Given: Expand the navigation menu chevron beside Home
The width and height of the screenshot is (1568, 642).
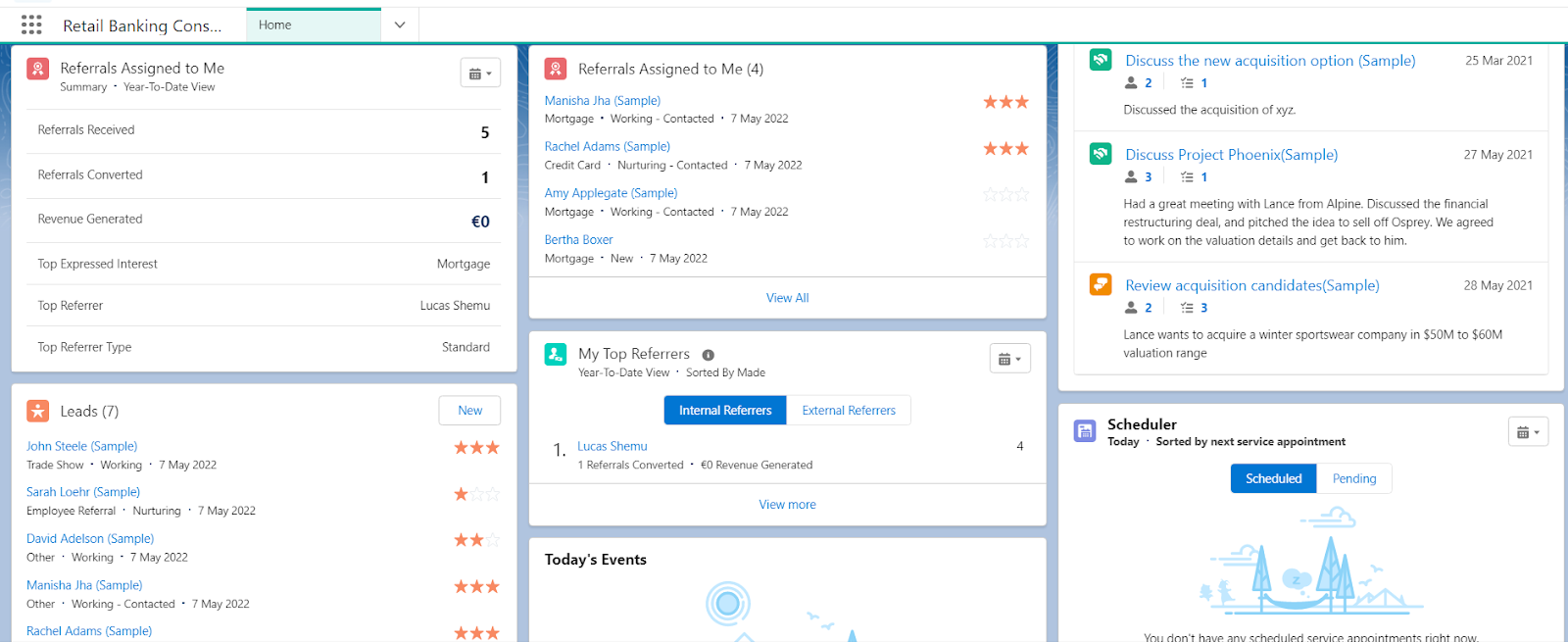Looking at the screenshot, I should pos(400,25).
